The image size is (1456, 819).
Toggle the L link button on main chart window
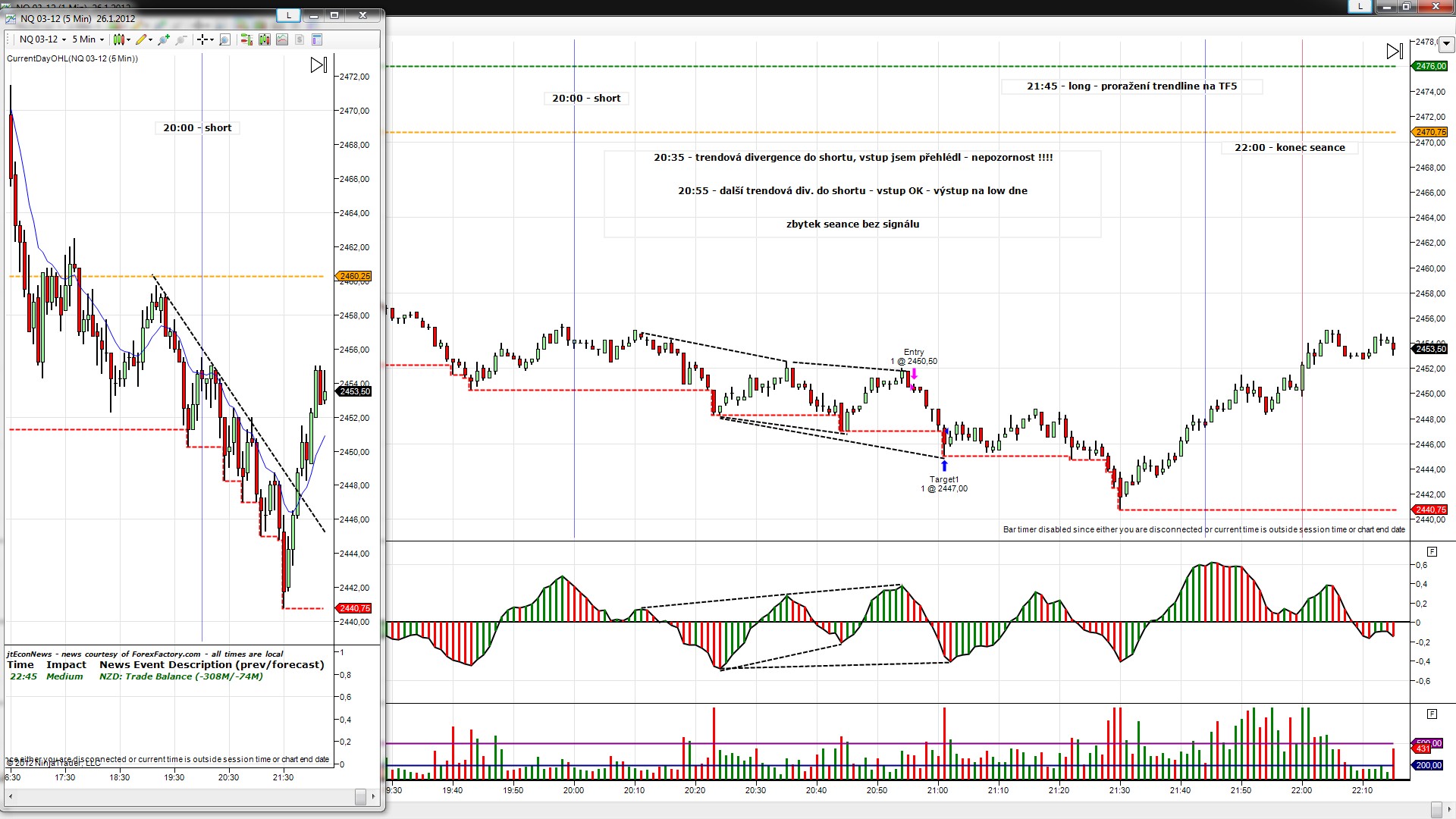pos(1360,6)
